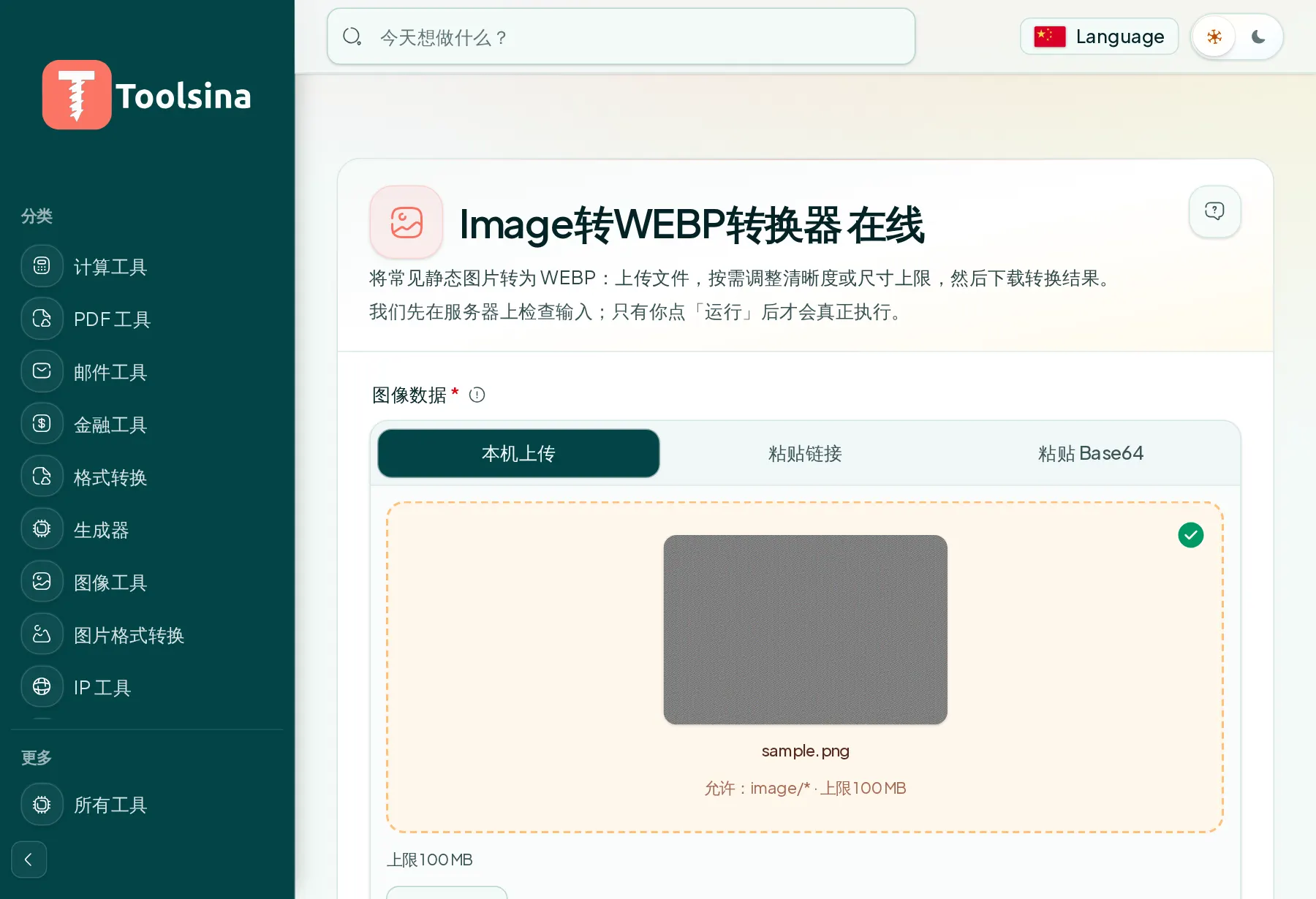1316x899 pixels.
Task: Click the 生成器 chip icon
Action: (x=42, y=529)
